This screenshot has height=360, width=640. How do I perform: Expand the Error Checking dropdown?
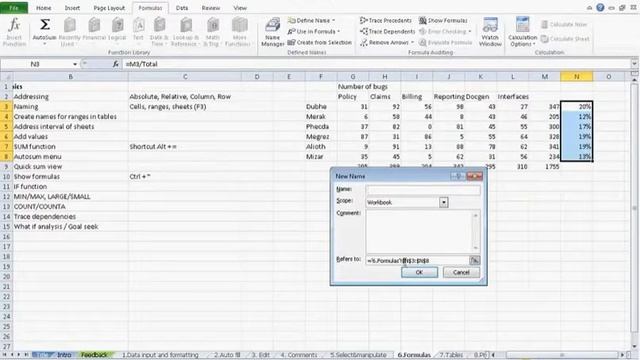click(x=470, y=31)
